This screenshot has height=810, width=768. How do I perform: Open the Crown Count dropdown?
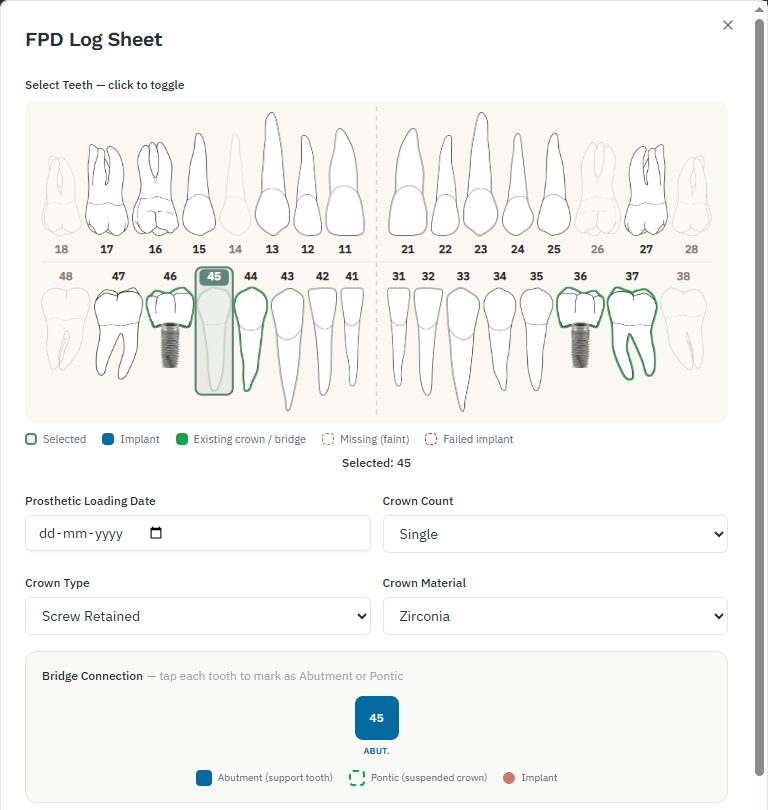click(555, 534)
